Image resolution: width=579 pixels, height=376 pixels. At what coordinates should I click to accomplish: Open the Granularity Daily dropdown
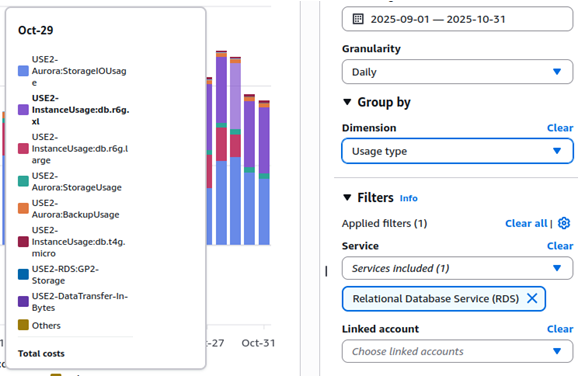(x=457, y=72)
